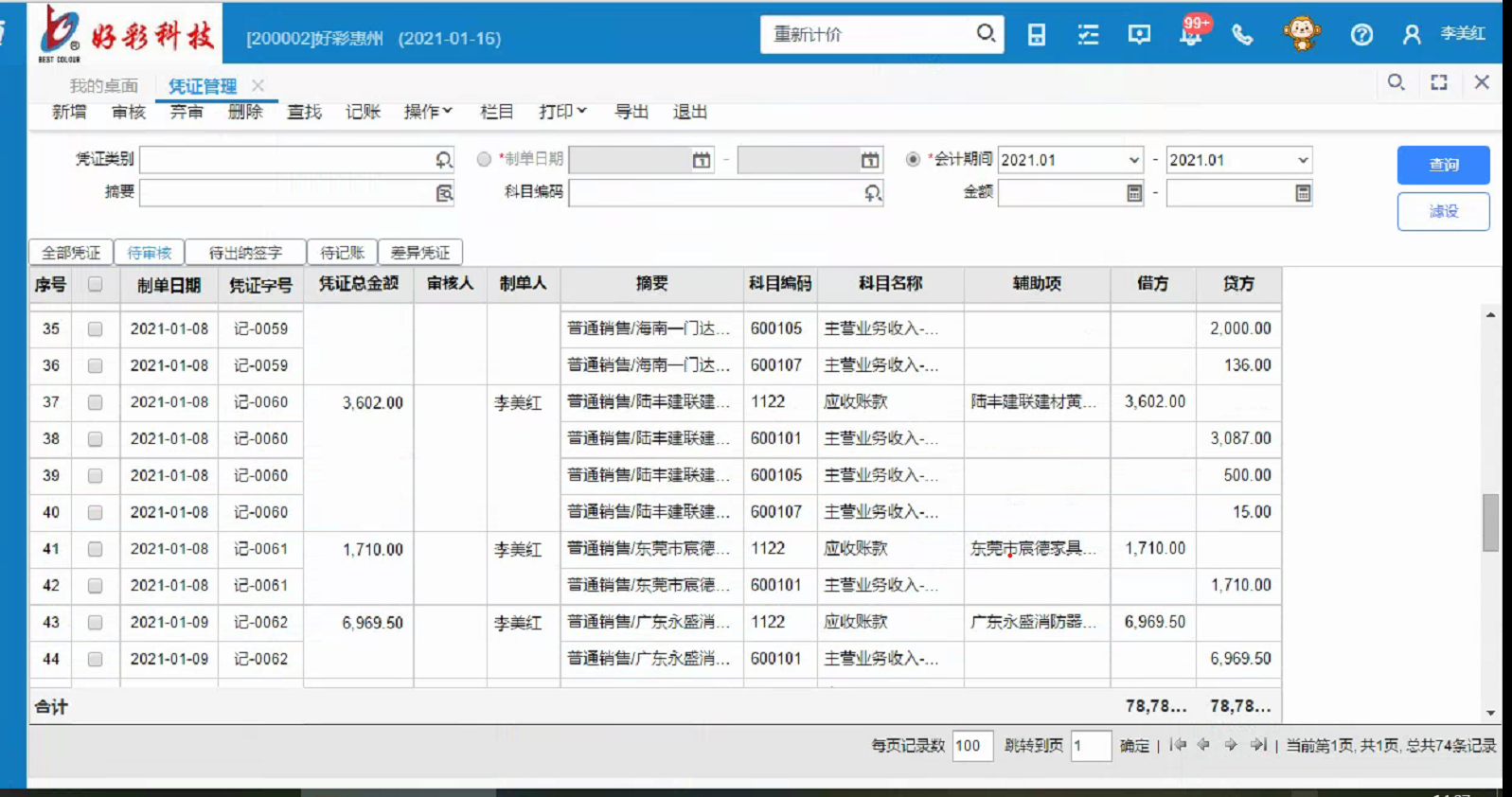Check the checkbox for row 35
The image size is (1512, 797).
[95, 329]
